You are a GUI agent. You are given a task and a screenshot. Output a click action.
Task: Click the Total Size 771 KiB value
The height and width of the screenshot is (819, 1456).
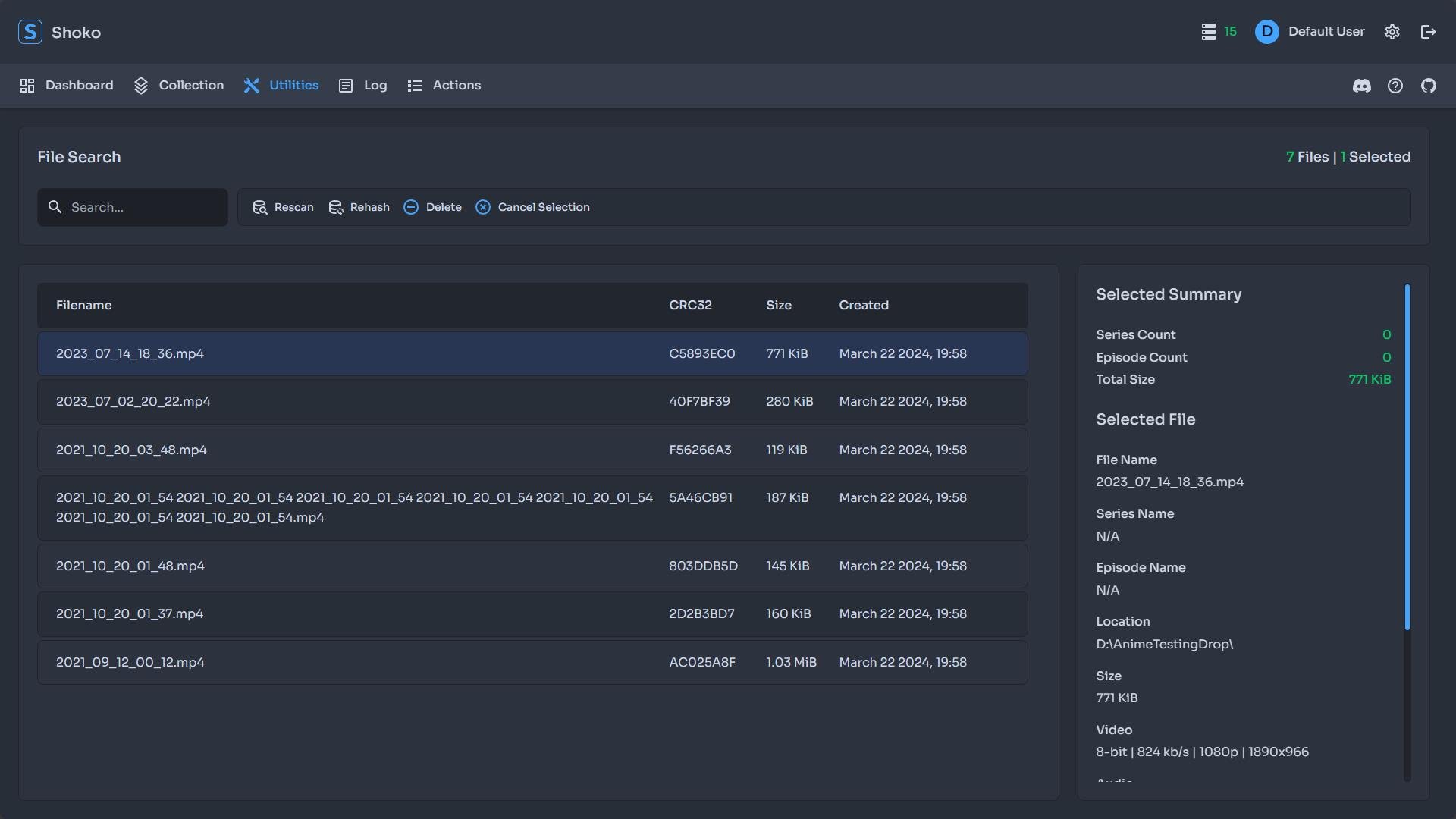[1370, 380]
